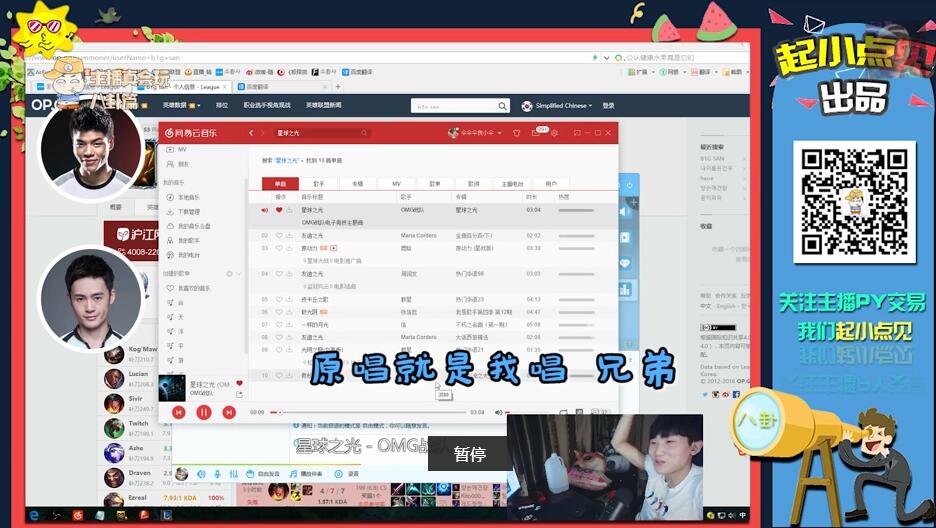This screenshot has height=528, width=936.
Task: Like the song in row 06
Action: point(279,312)
